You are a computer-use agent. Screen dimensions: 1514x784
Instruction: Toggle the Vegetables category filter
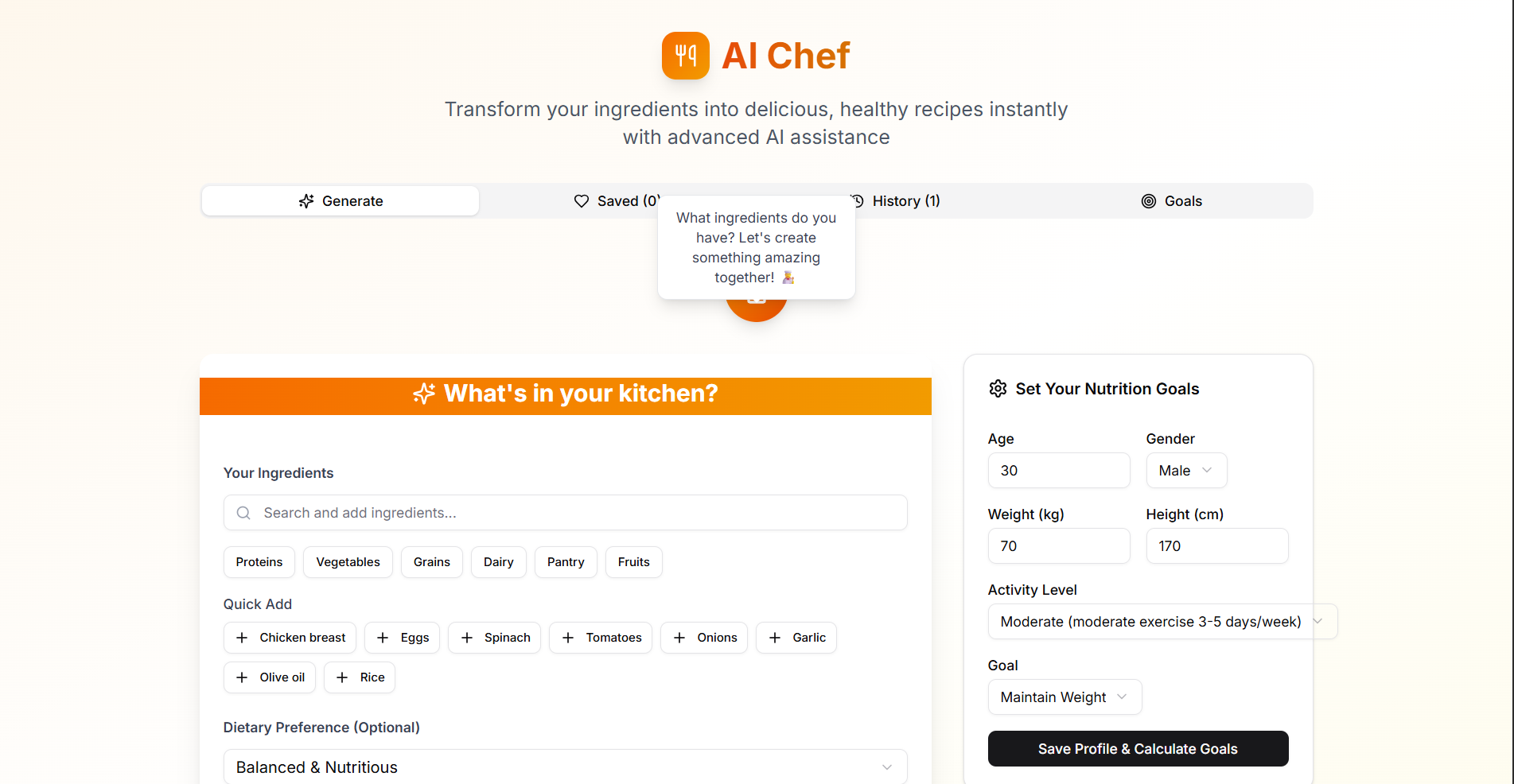coord(348,562)
